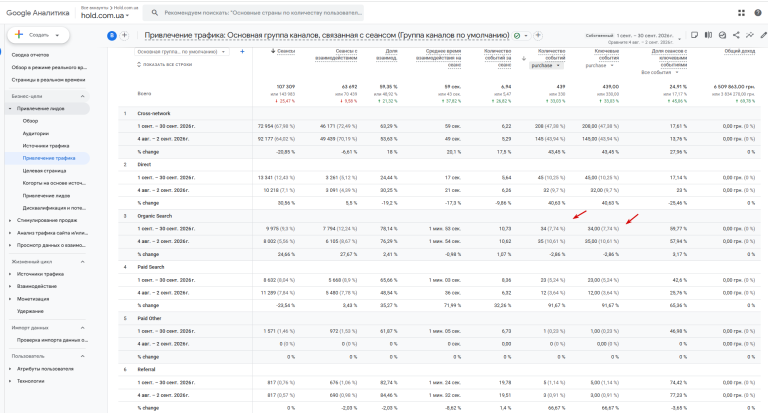Add a comparison with the plus beside blue chip
The height and width of the screenshot is (413, 768).
click(124, 35)
